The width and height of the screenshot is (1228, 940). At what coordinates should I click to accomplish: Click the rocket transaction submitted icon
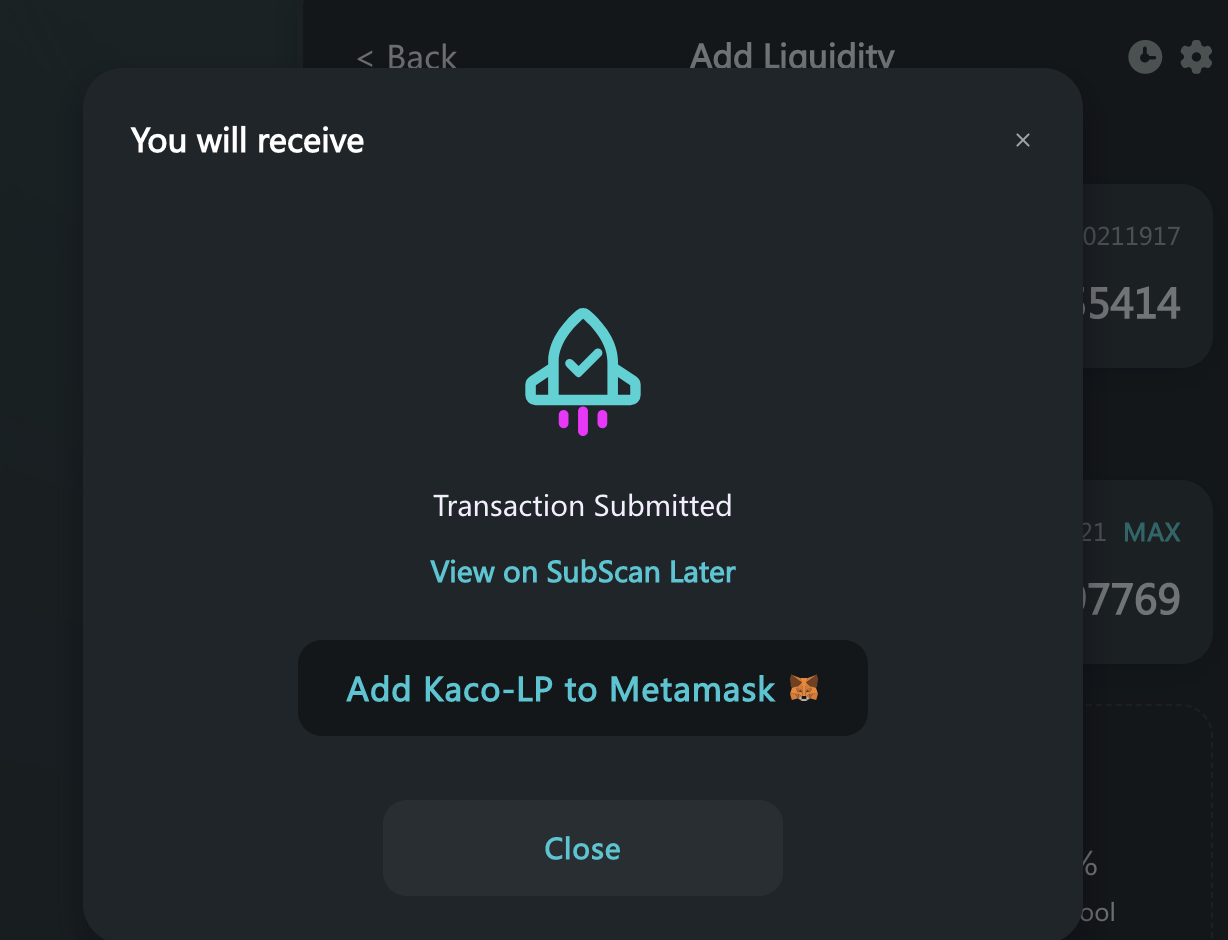(x=583, y=372)
